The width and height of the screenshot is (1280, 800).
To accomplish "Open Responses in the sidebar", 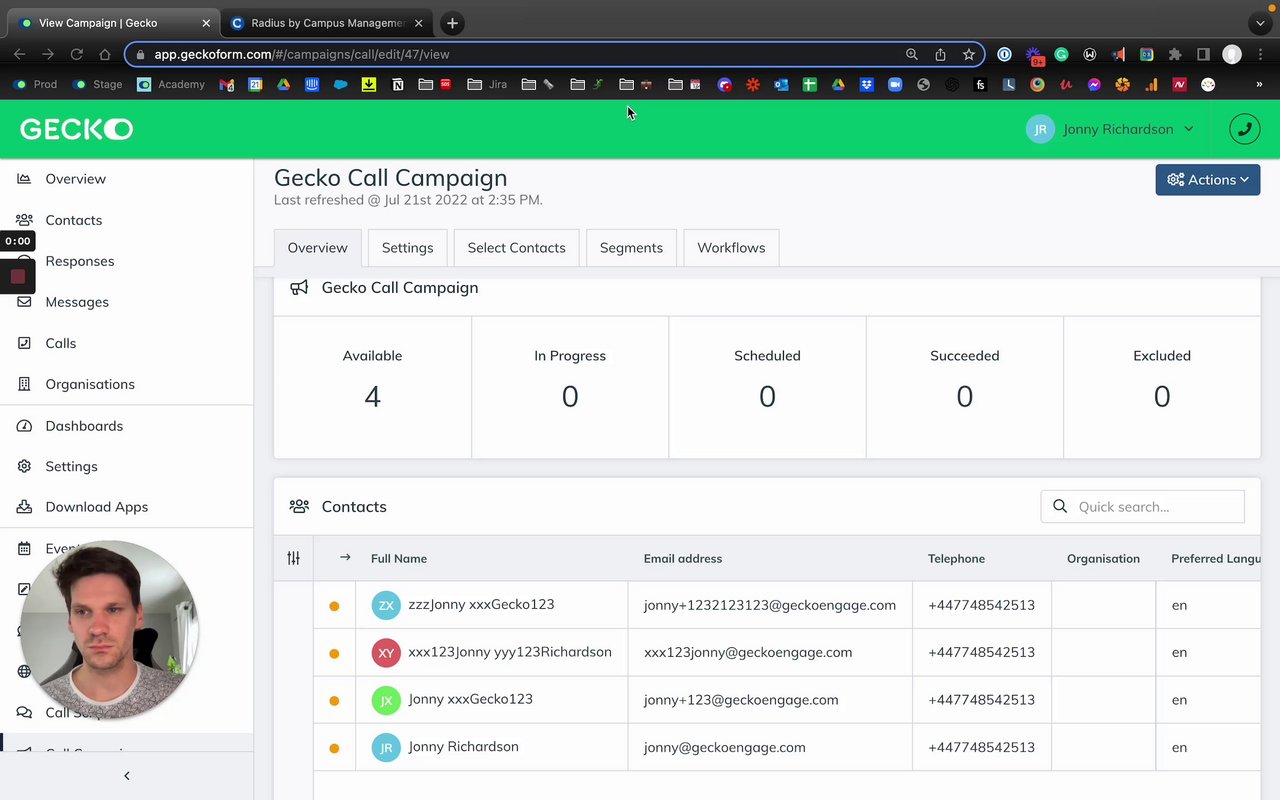I will tap(79, 261).
